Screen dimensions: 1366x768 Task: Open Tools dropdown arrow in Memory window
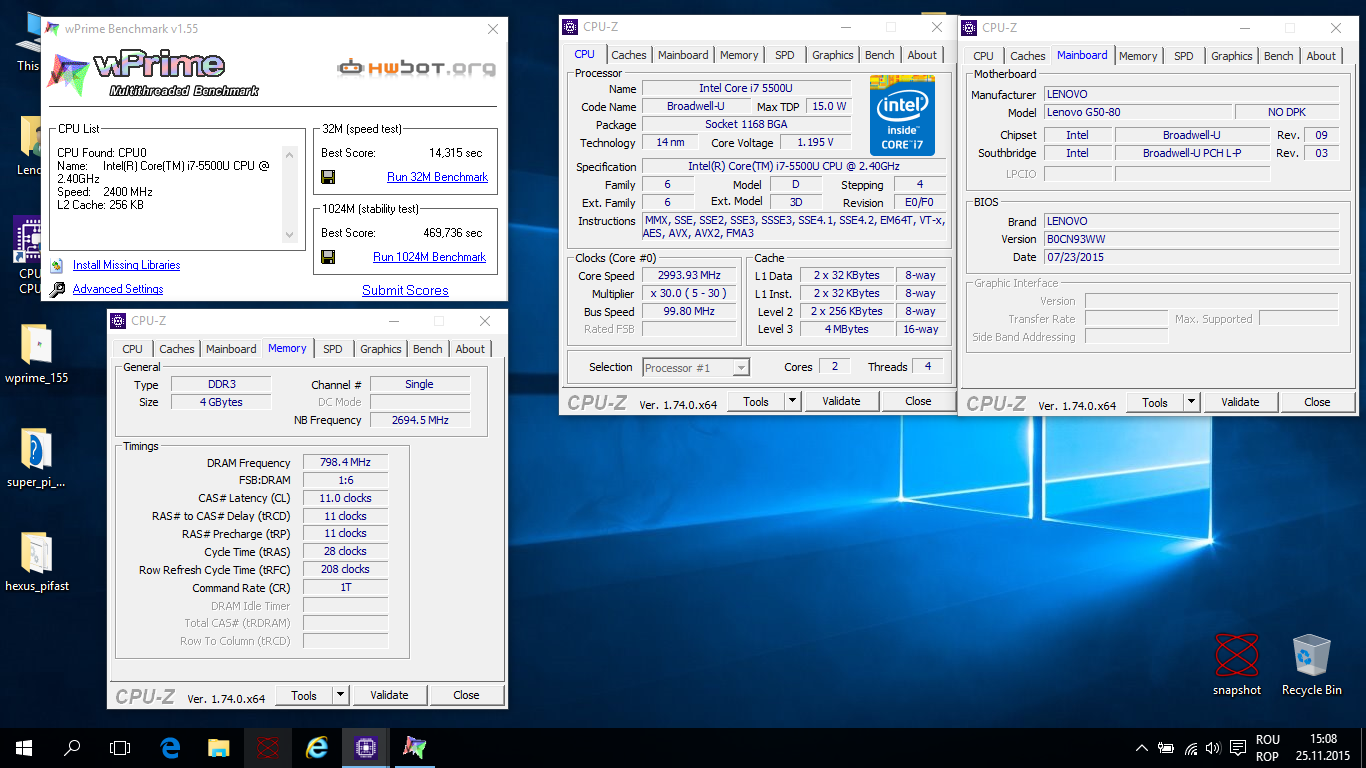[x=340, y=695]
